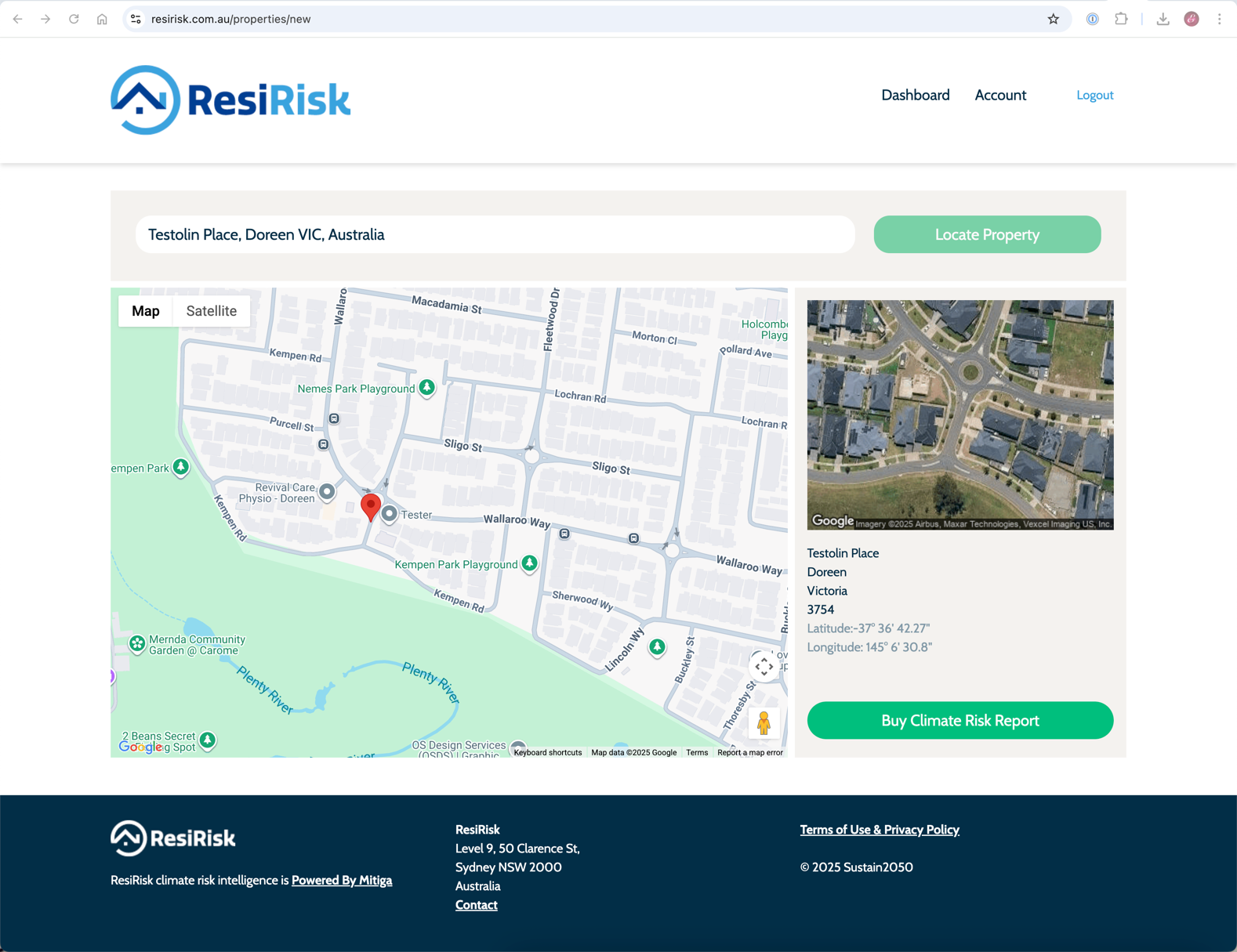Reload the page with the refresh icon
The height and width of the screenshot is (952, 1237).
(x=74, y=19)
